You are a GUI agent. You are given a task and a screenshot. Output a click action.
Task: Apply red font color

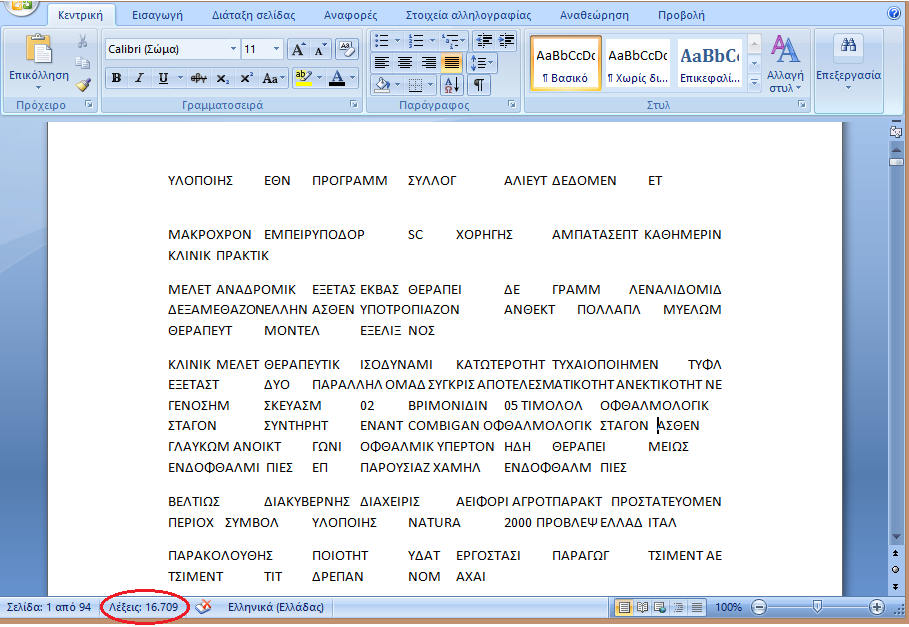(337, 78)
